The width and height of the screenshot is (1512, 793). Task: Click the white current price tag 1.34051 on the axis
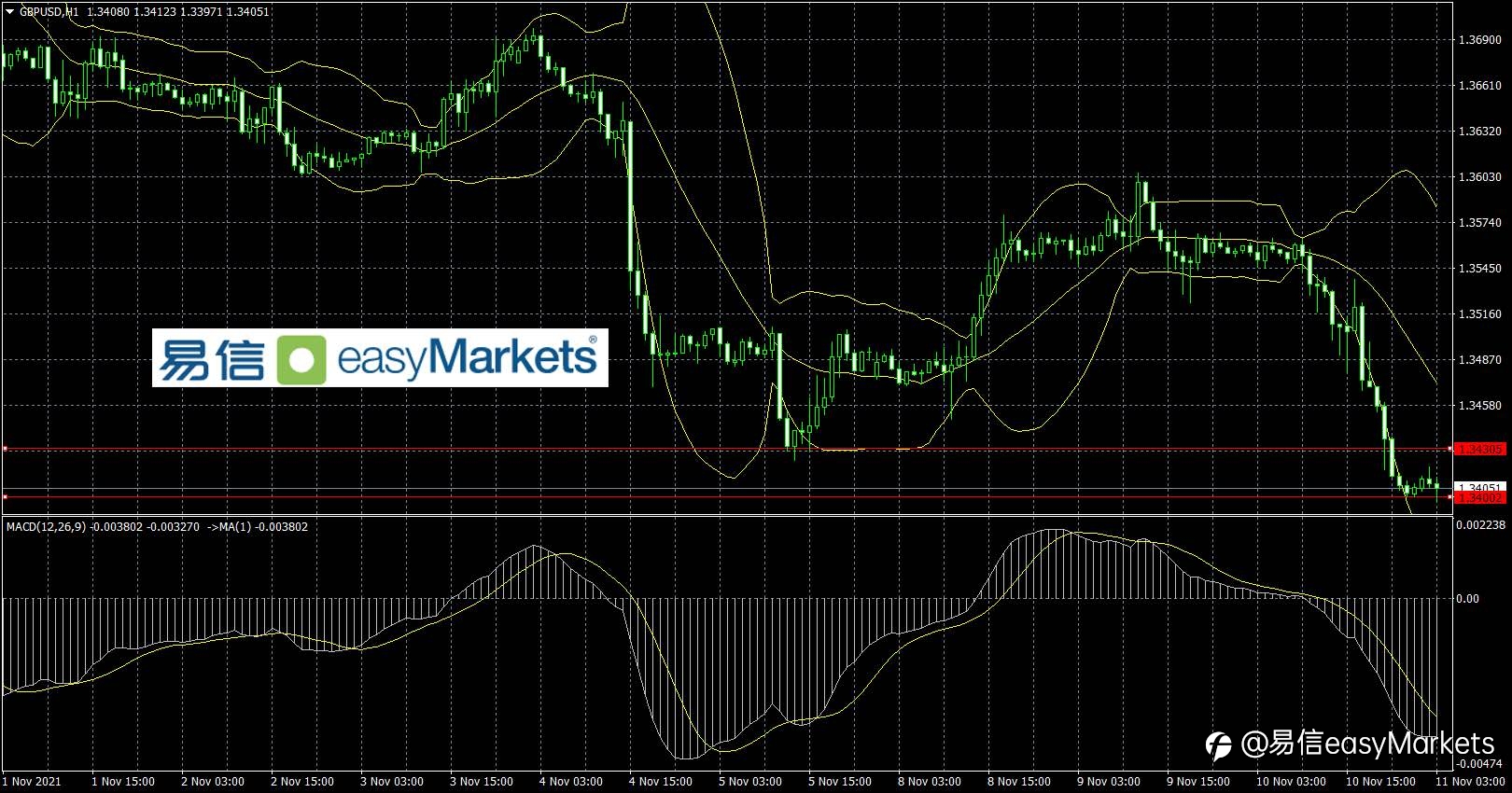point(1480,488)
